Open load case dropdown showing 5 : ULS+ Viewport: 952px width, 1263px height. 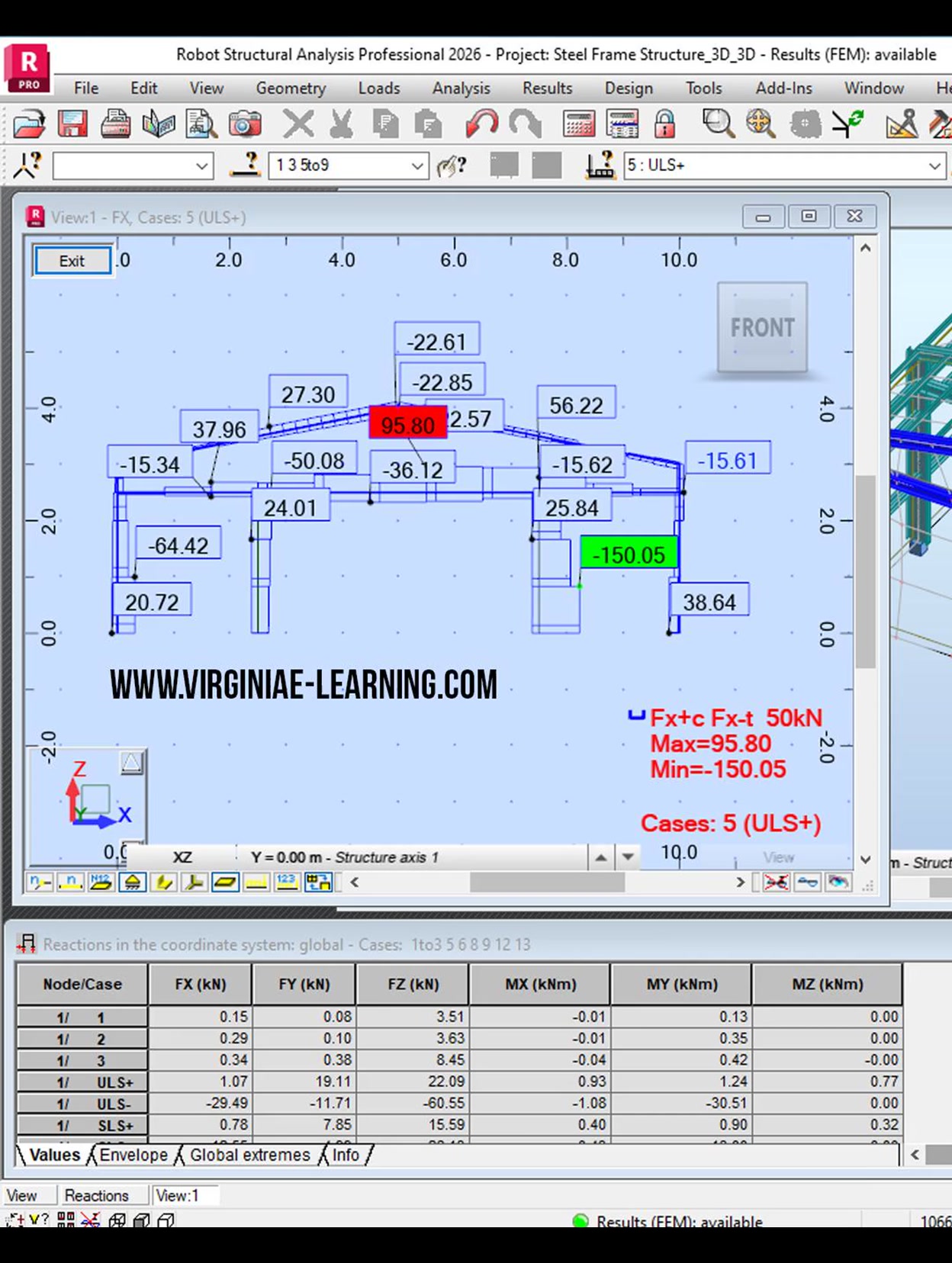click(x=934, y=166)
